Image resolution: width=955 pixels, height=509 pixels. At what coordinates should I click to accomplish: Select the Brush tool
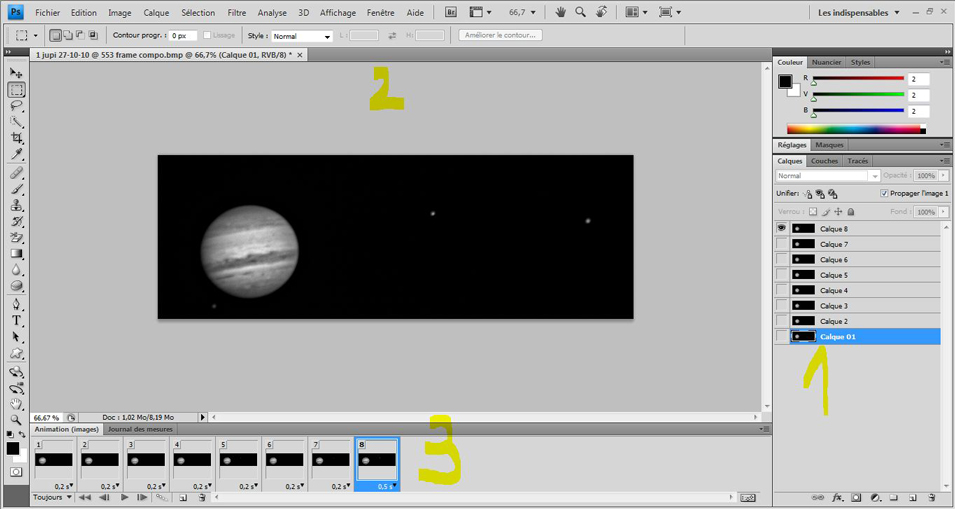click(16, 189)
